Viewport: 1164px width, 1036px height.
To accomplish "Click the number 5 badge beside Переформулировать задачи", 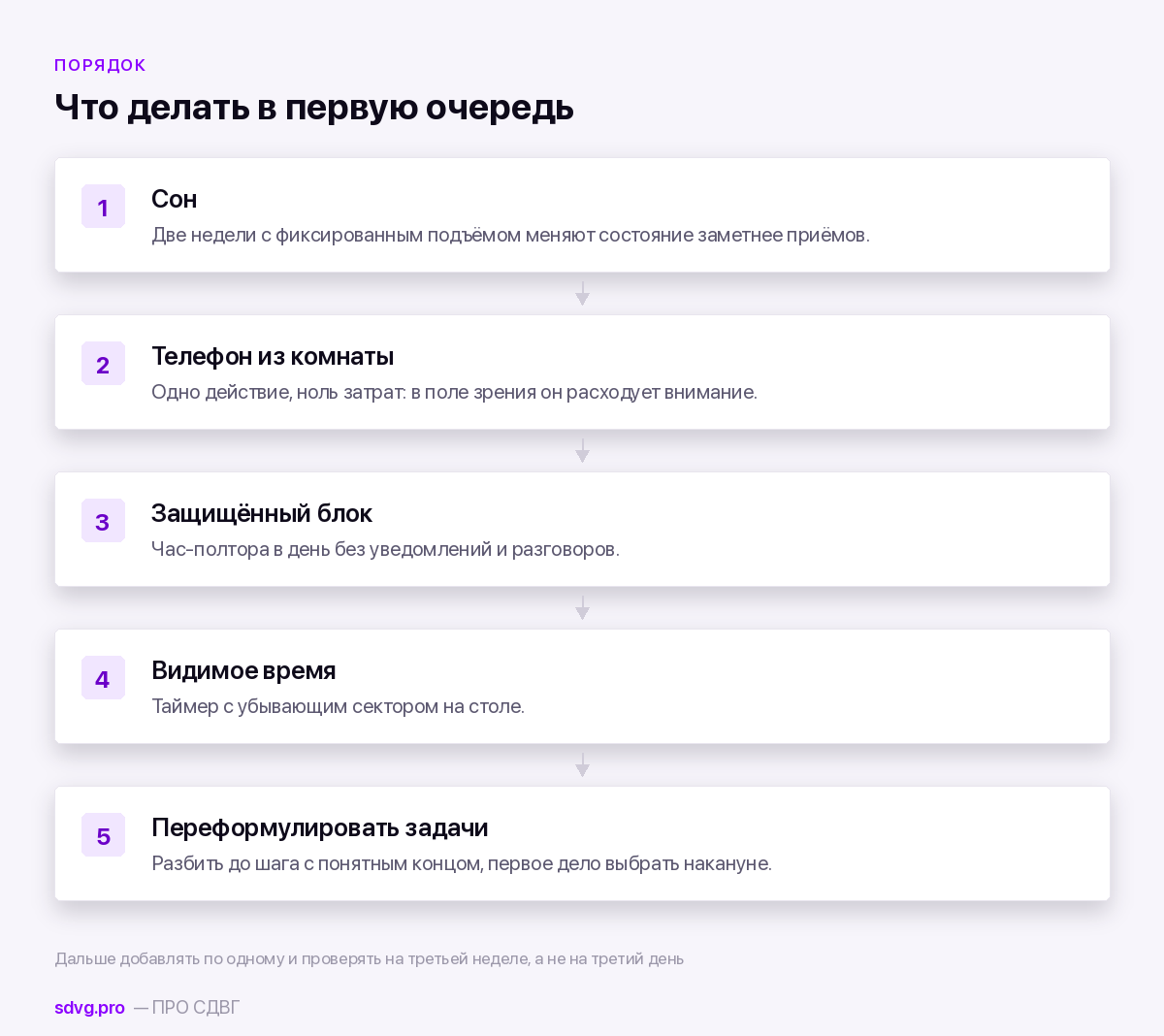I will (103, 835).
